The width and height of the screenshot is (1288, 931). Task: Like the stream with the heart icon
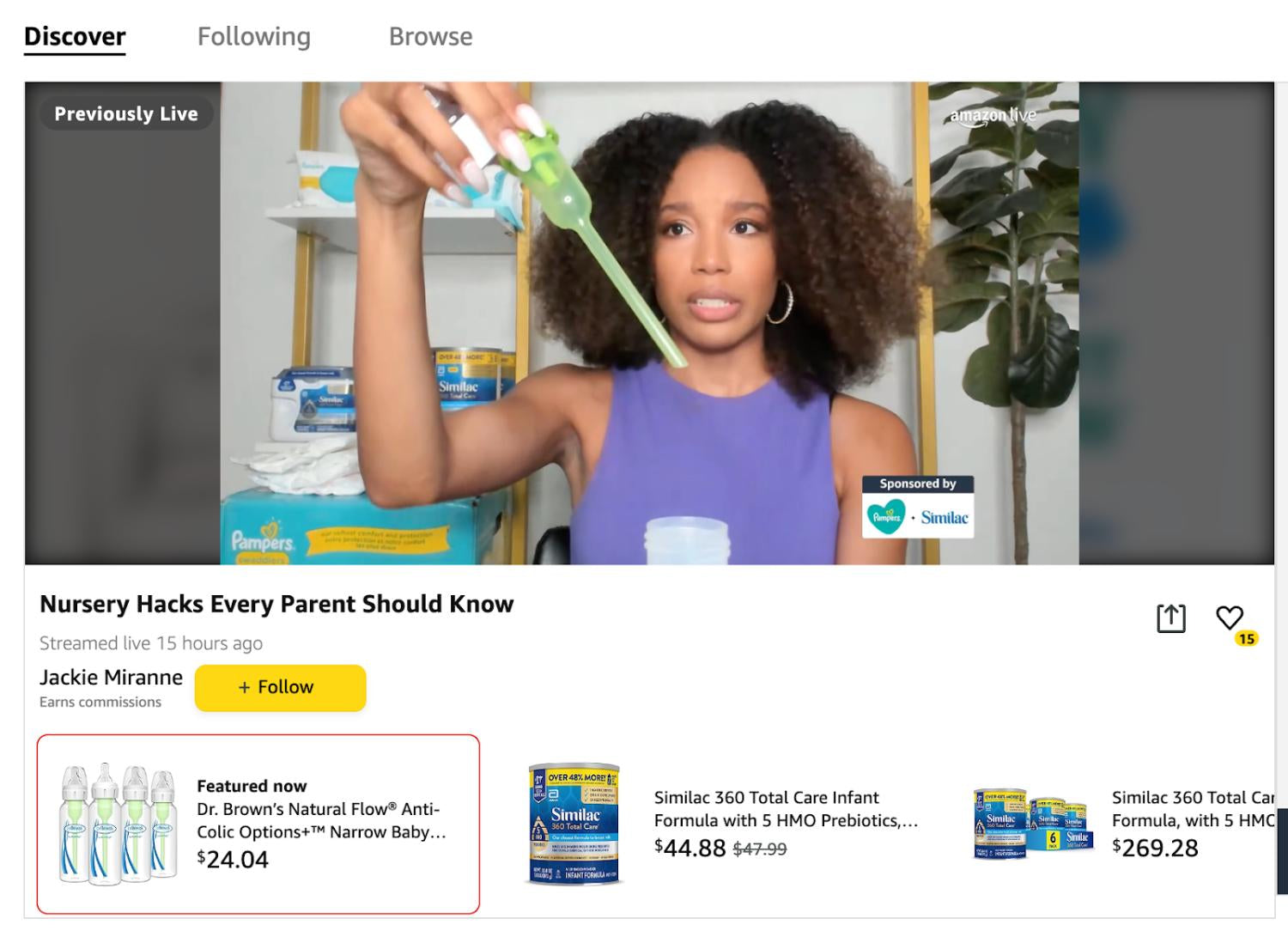(1230, 618)
